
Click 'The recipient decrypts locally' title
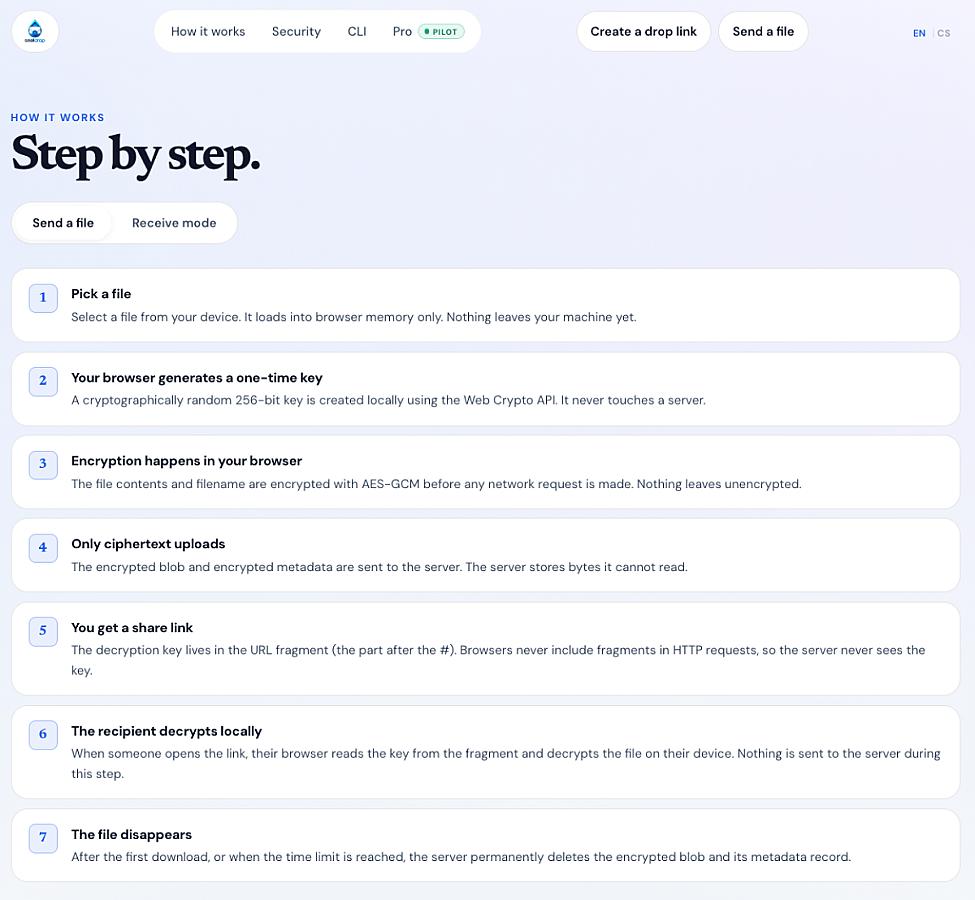(x=167, y=731)
